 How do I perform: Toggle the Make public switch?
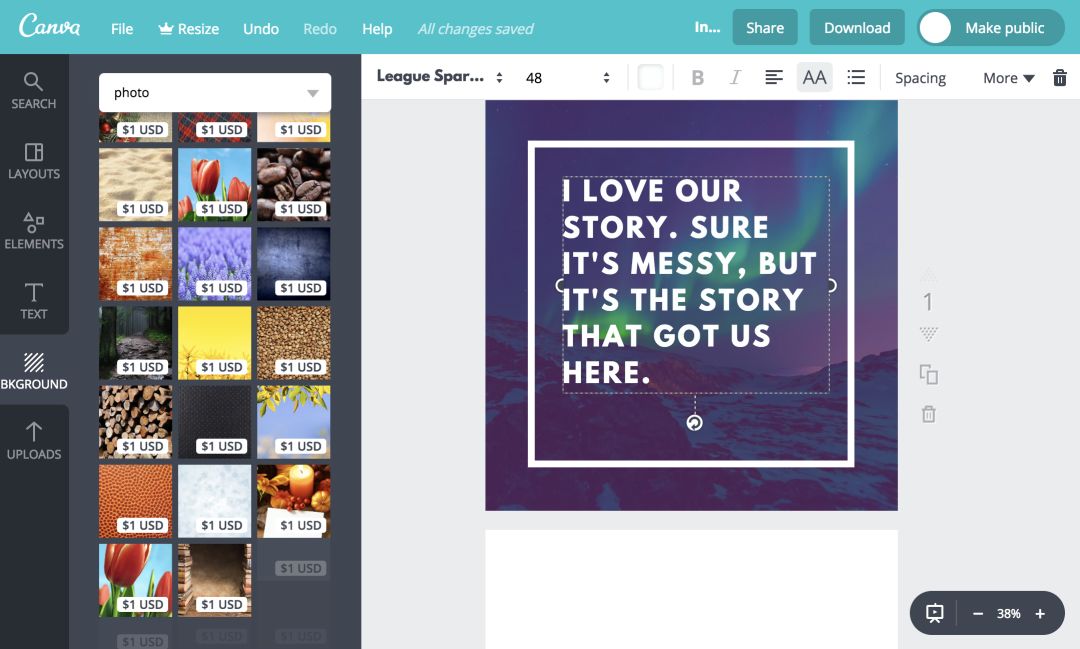(x=990, y=28)
